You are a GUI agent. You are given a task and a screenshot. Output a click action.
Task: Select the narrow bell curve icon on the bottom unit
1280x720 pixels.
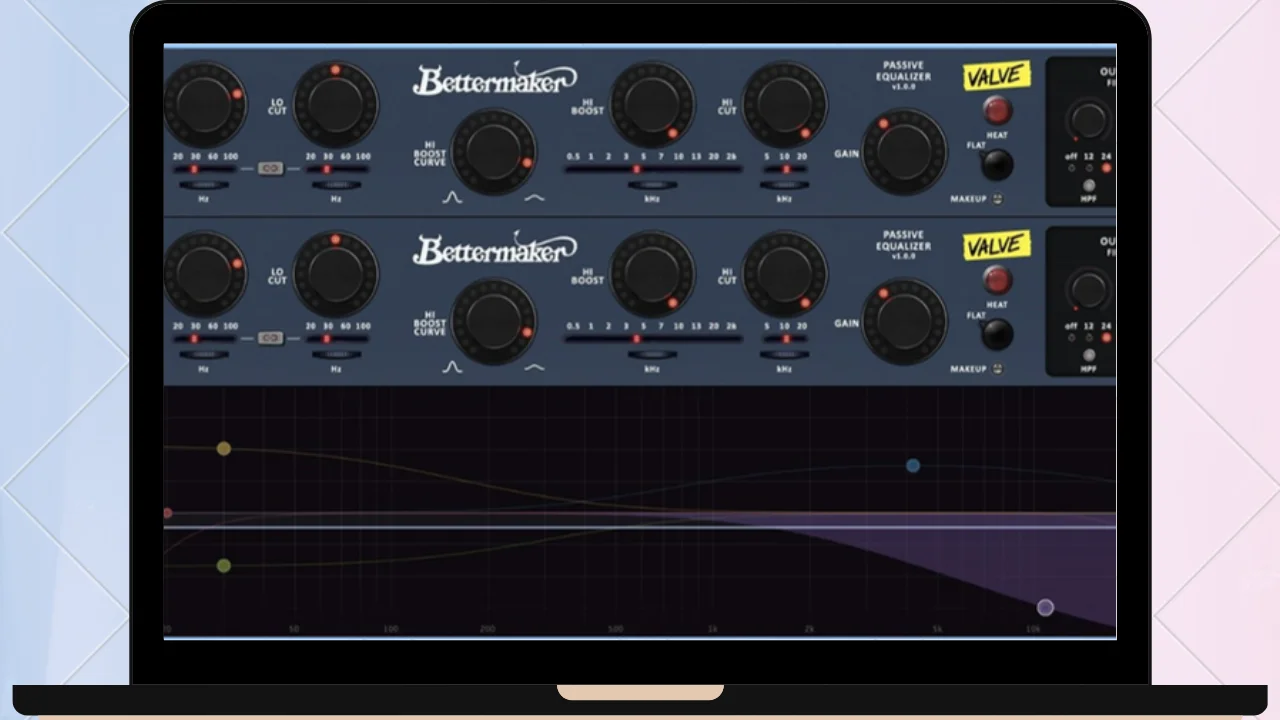click(x=452, y=367)
